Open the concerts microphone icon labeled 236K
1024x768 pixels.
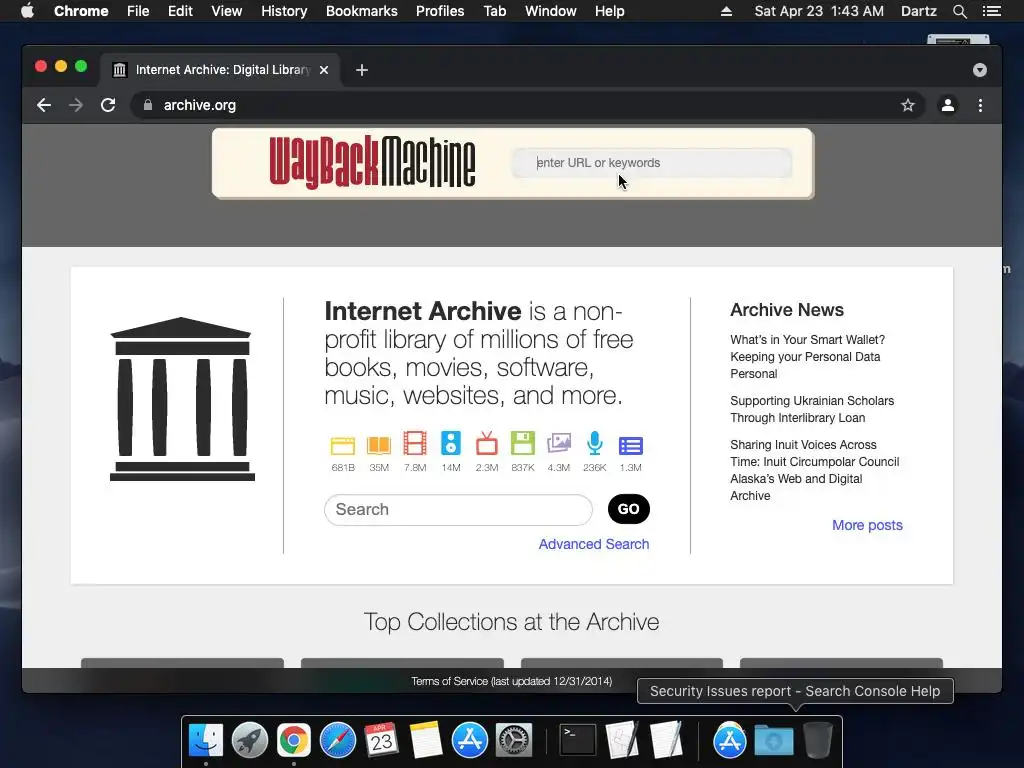click(594, 443)
